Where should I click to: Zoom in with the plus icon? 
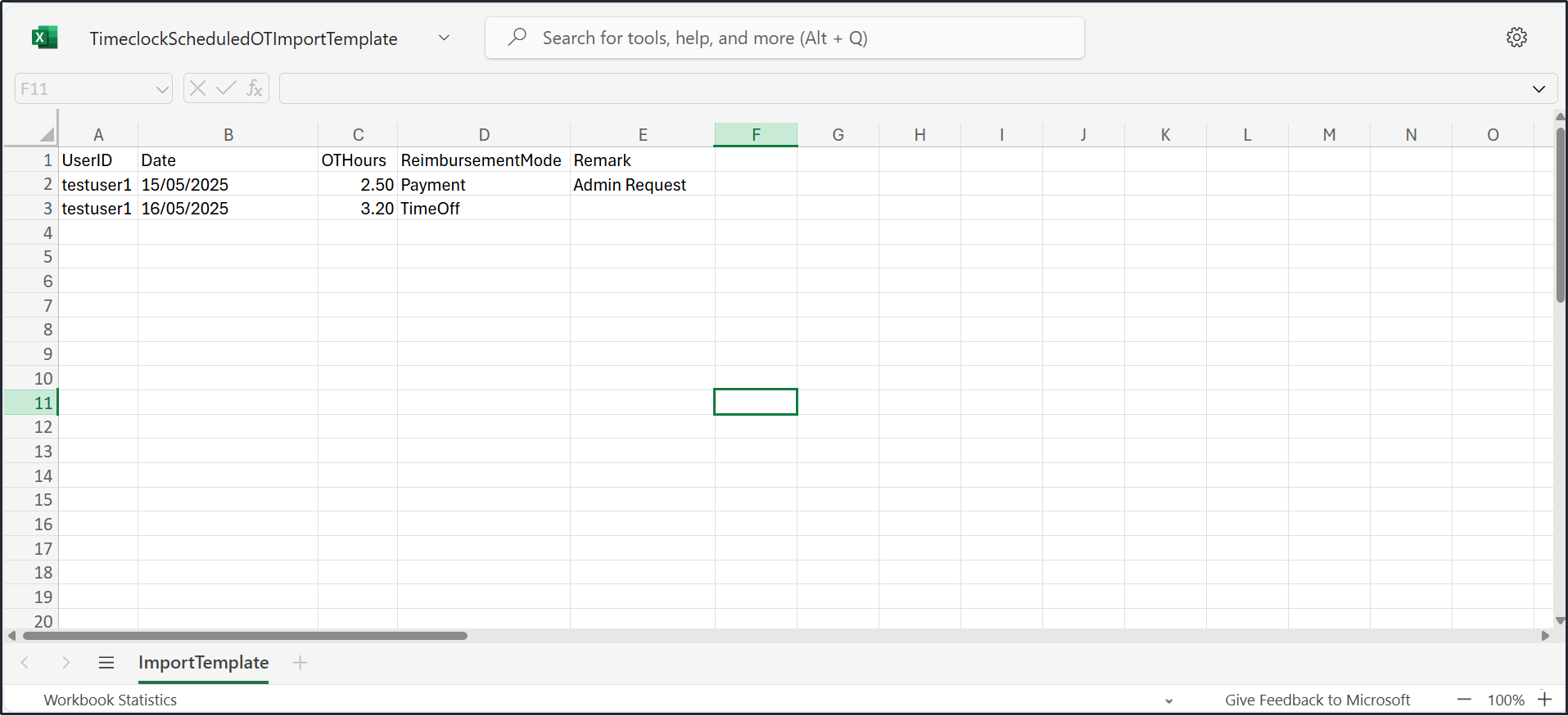tap(1544, 700)
